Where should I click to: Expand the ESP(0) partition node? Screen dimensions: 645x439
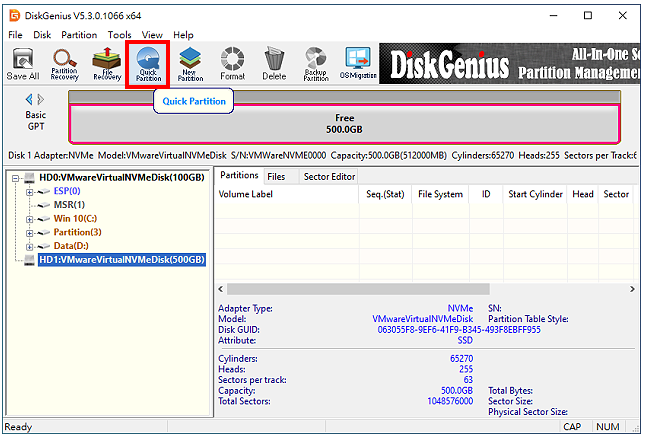29,192
